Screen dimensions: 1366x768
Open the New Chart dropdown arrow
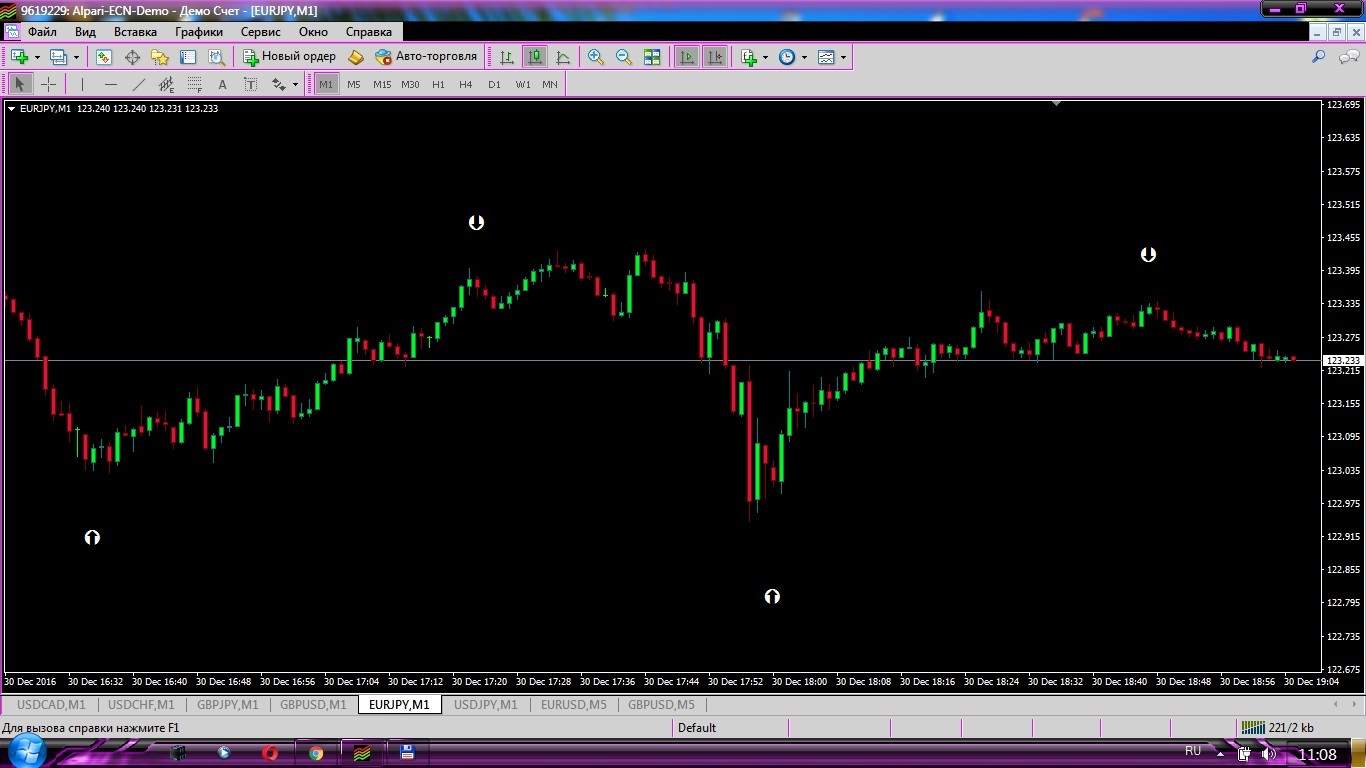point(36,57)
